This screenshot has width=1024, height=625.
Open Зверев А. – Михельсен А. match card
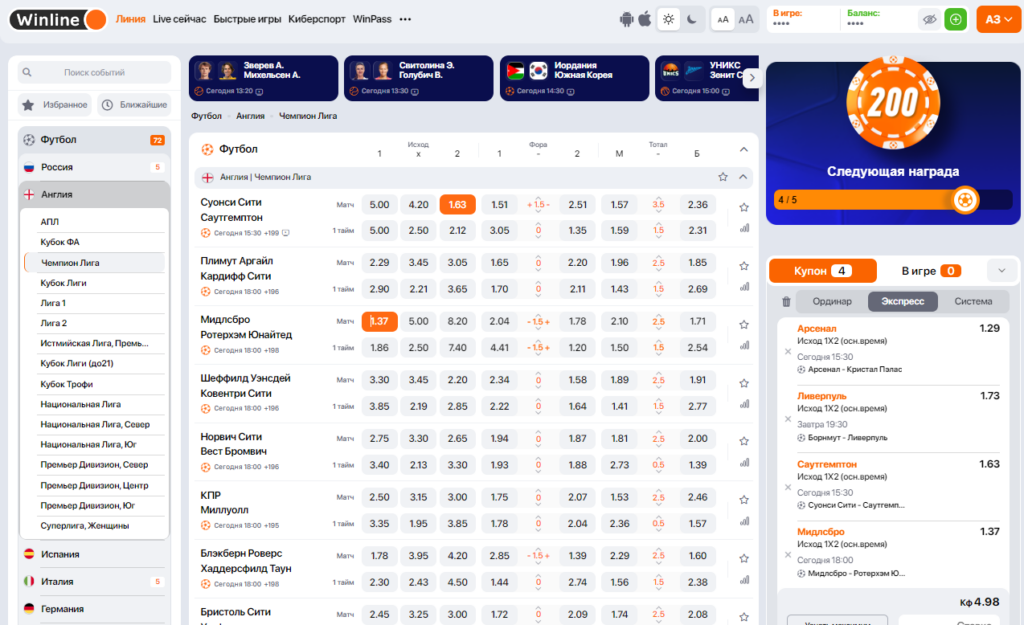click(263, 78)
